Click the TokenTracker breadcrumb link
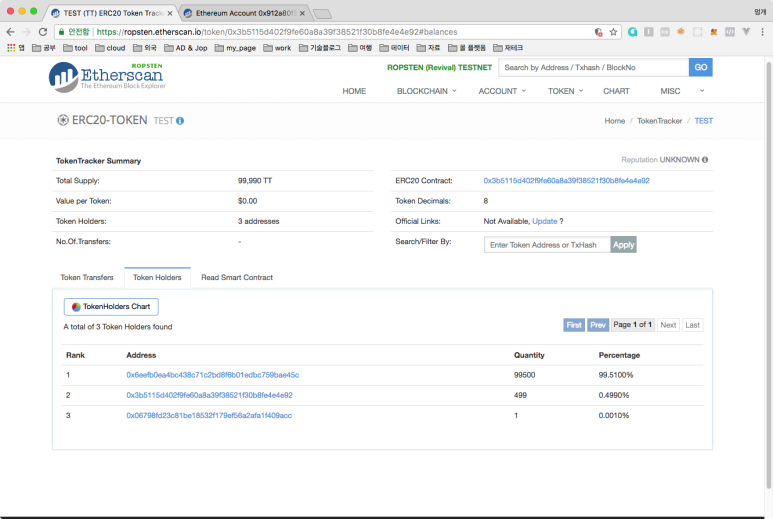The height and width of the screenshot is (519, 773). tap(660, 121)
